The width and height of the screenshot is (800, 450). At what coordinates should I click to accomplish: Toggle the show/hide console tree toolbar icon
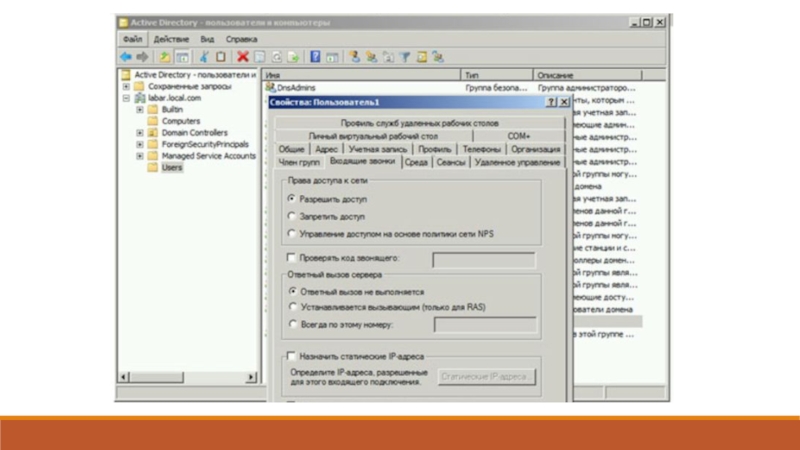point(182,57)
